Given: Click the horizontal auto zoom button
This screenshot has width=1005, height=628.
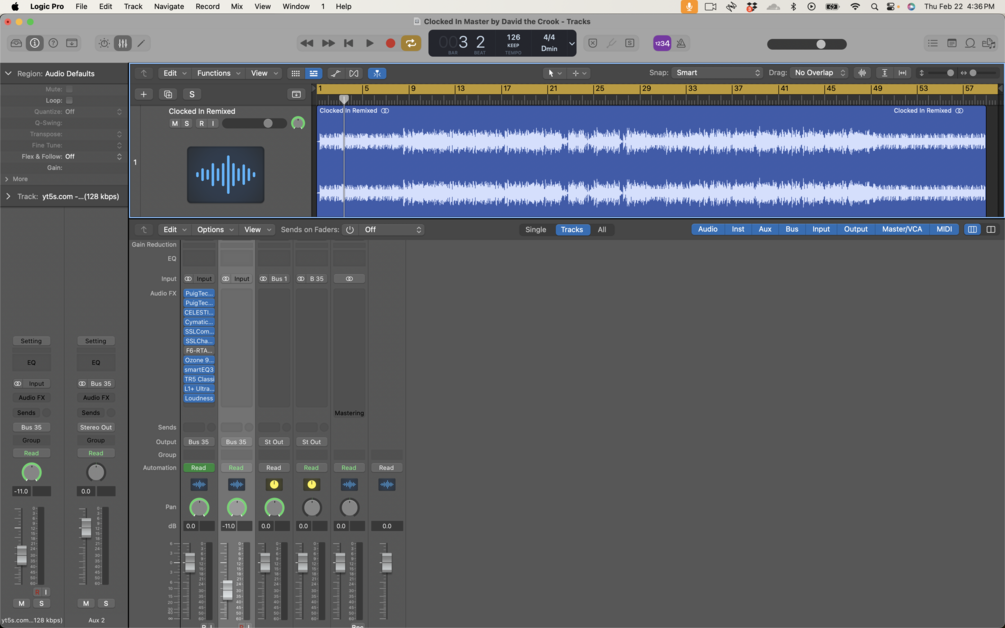Looking at the screenshot, I should (902, 72).
